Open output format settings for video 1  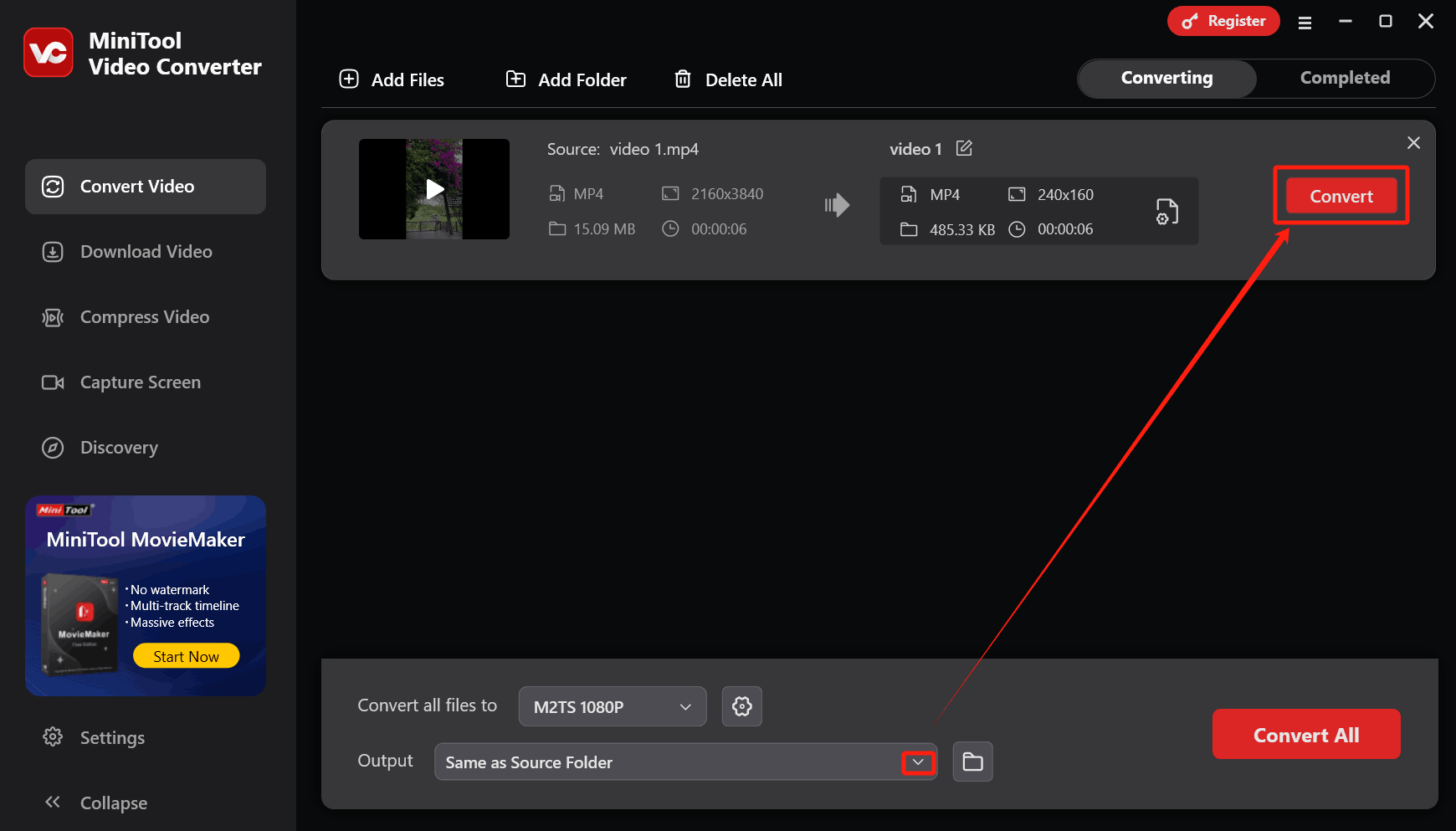coord(1167,211)
